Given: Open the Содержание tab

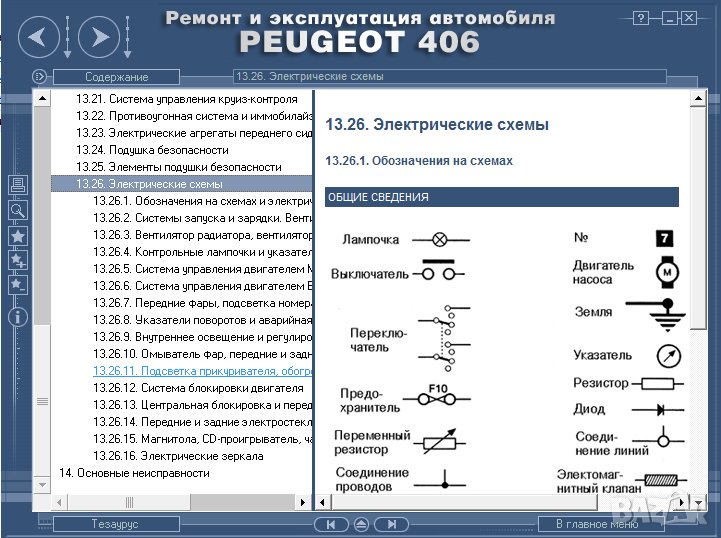Looking at the screenshot, I should tap(116, 77).
